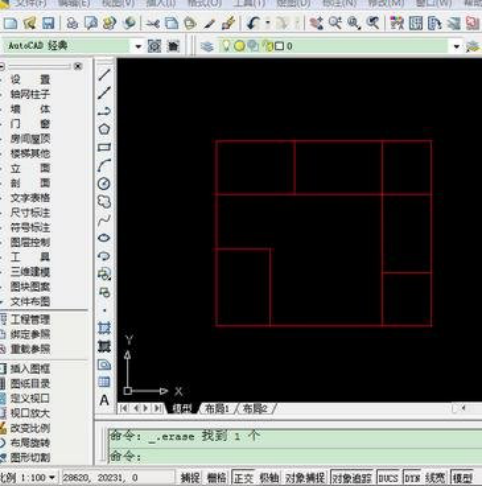Viewport: 483px width, 487px height.
Task: Expand the 门窗 menu
Action: click(30, 124)
